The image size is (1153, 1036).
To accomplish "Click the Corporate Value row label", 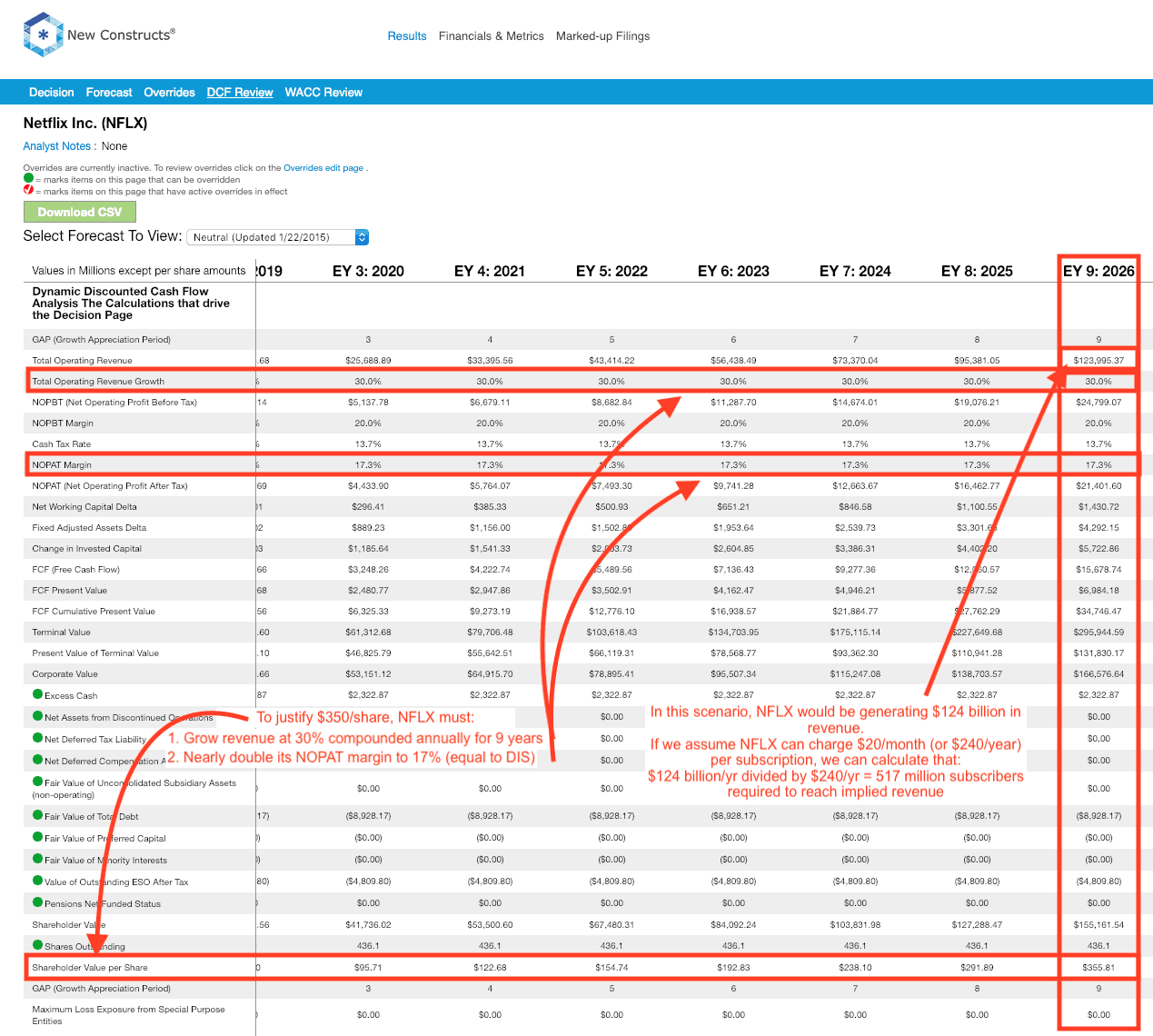I will point(65,674).
